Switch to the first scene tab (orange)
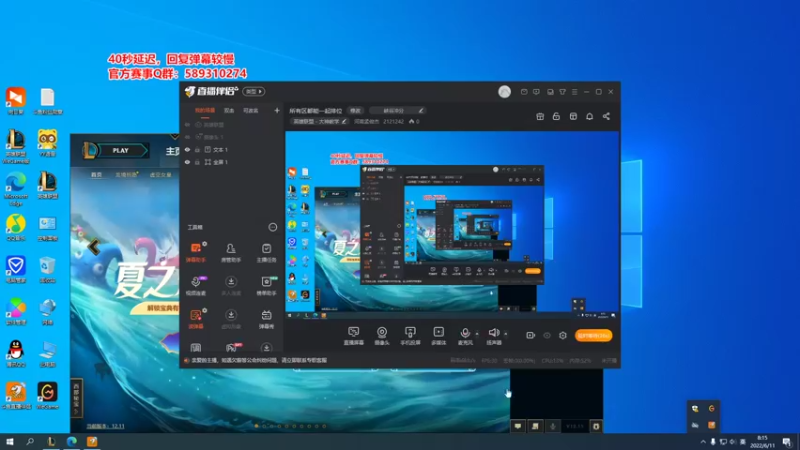Screen dimensions: 800x450 205,110
